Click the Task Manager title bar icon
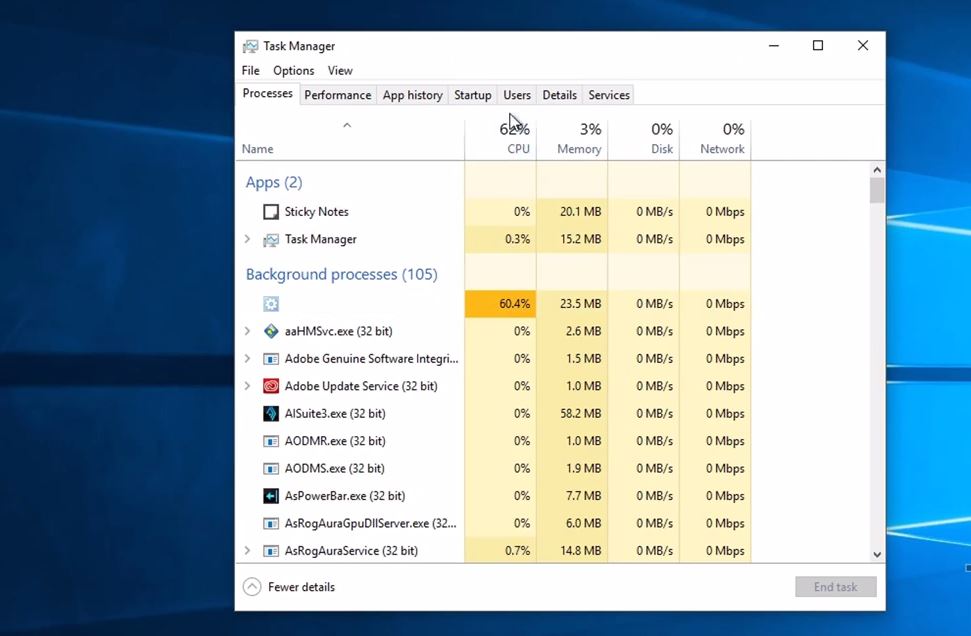 click(x=250, y=46)
